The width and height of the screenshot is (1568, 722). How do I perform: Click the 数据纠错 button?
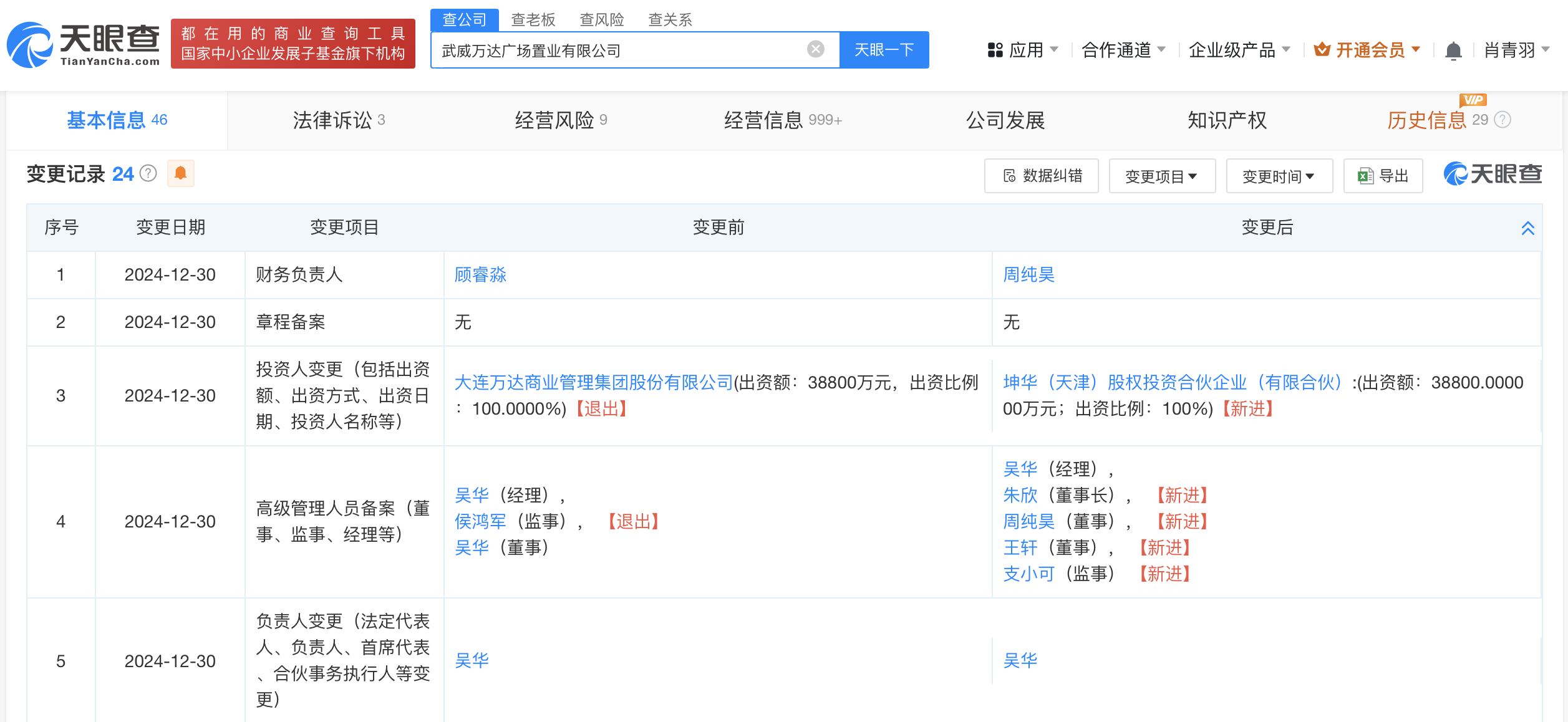coord(1042,176)
